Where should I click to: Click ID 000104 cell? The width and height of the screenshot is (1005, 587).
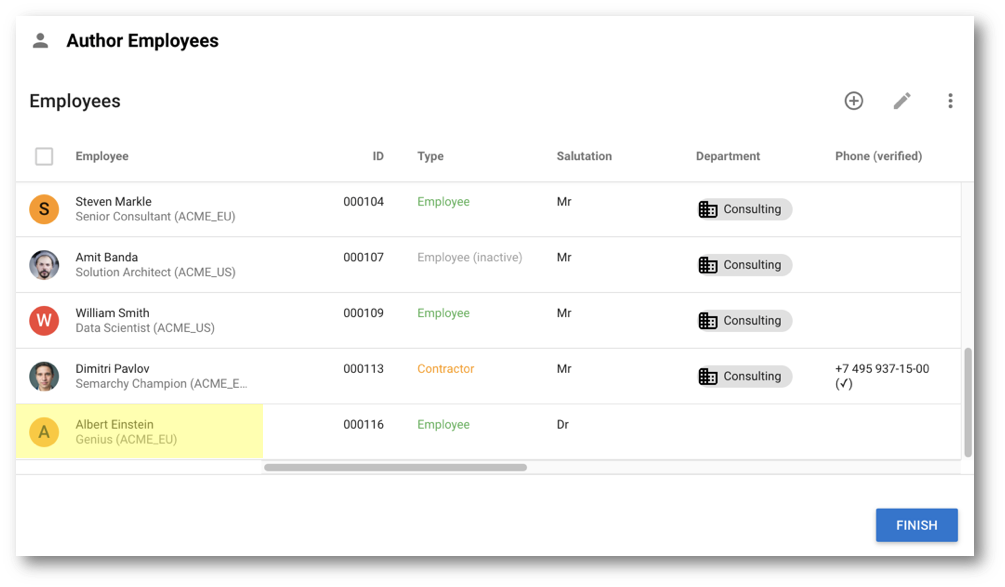[363, 201]
